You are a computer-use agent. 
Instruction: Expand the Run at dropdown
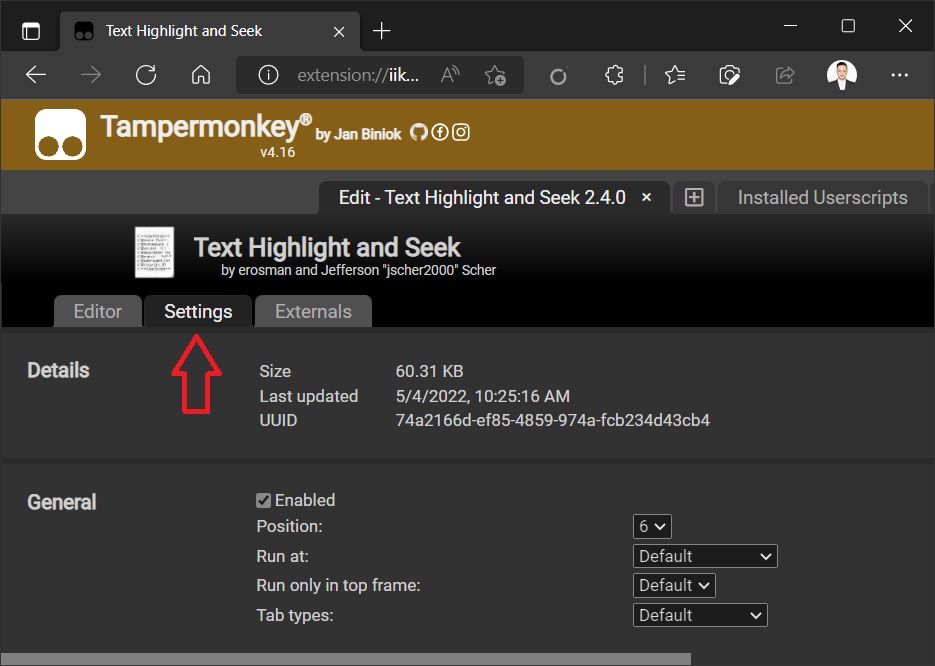[705, 556]
